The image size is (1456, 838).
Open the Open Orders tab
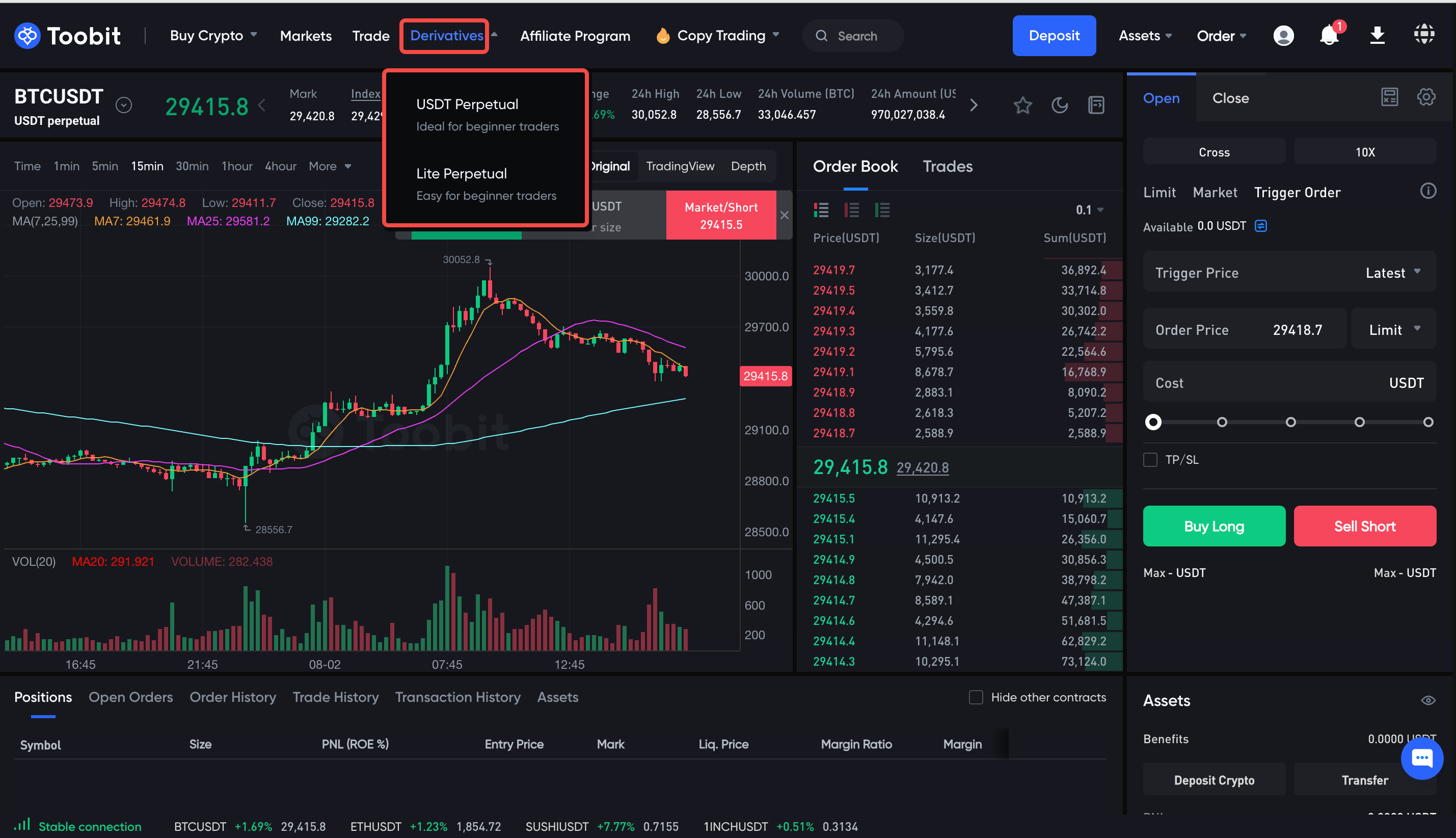coord(130,697)
